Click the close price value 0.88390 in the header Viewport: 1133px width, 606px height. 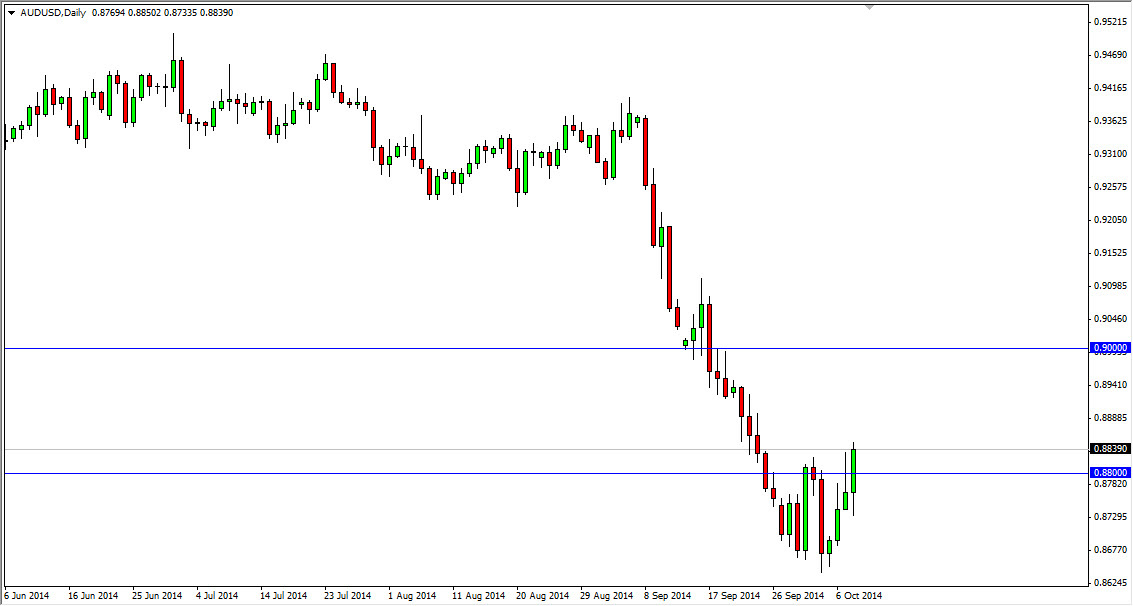click(x=218, y=12)
